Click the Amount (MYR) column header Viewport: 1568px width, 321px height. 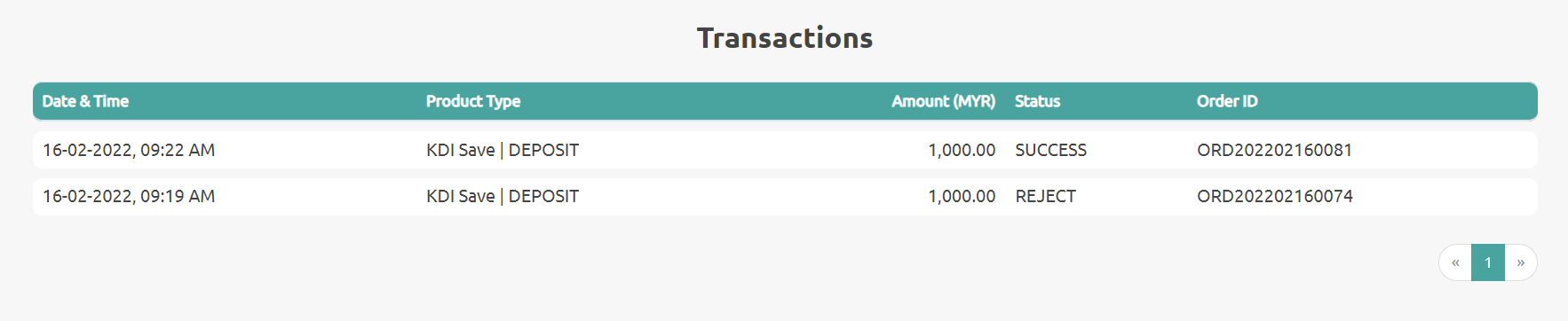[x=943, y=101]
